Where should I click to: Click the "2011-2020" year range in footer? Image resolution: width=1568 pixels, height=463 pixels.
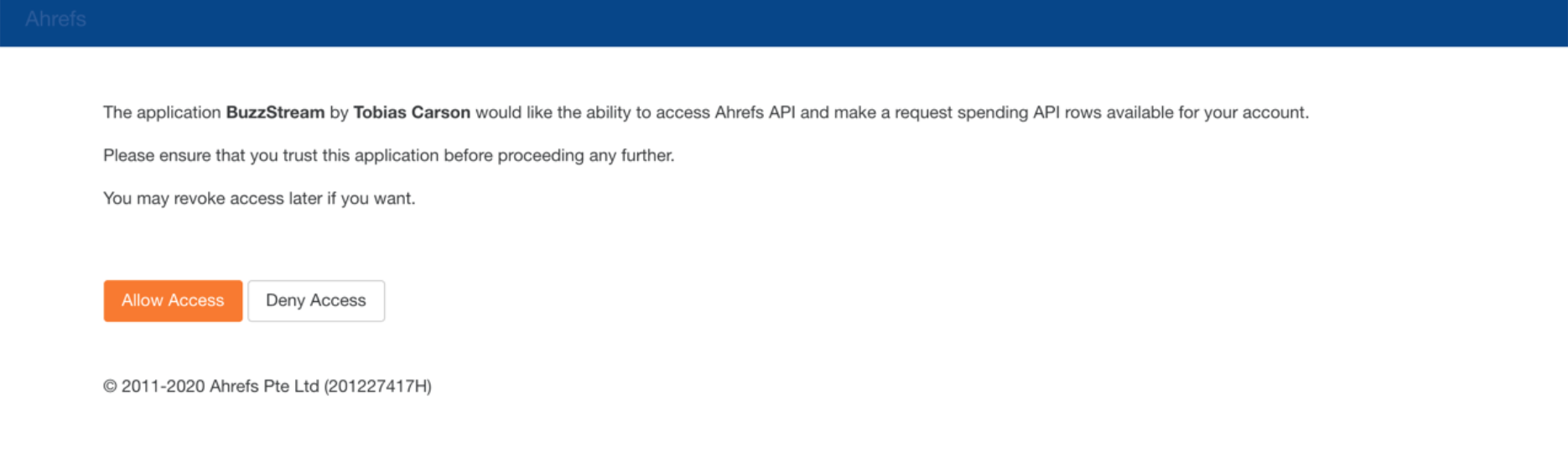[x=163, y=386]
